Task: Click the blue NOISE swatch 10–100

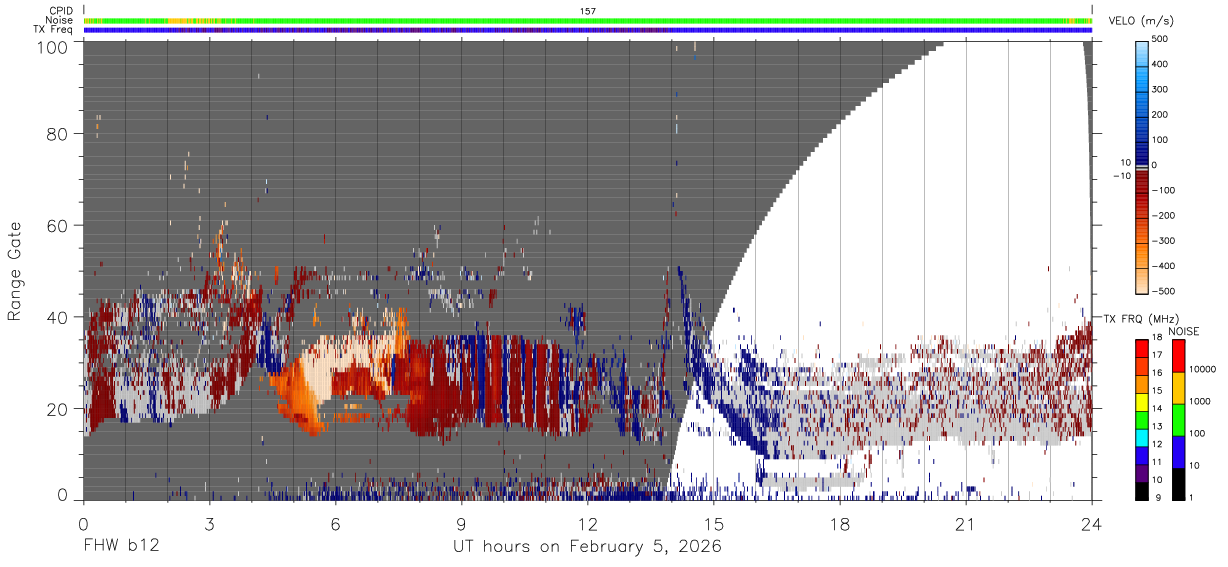Action: [1177, 452]
